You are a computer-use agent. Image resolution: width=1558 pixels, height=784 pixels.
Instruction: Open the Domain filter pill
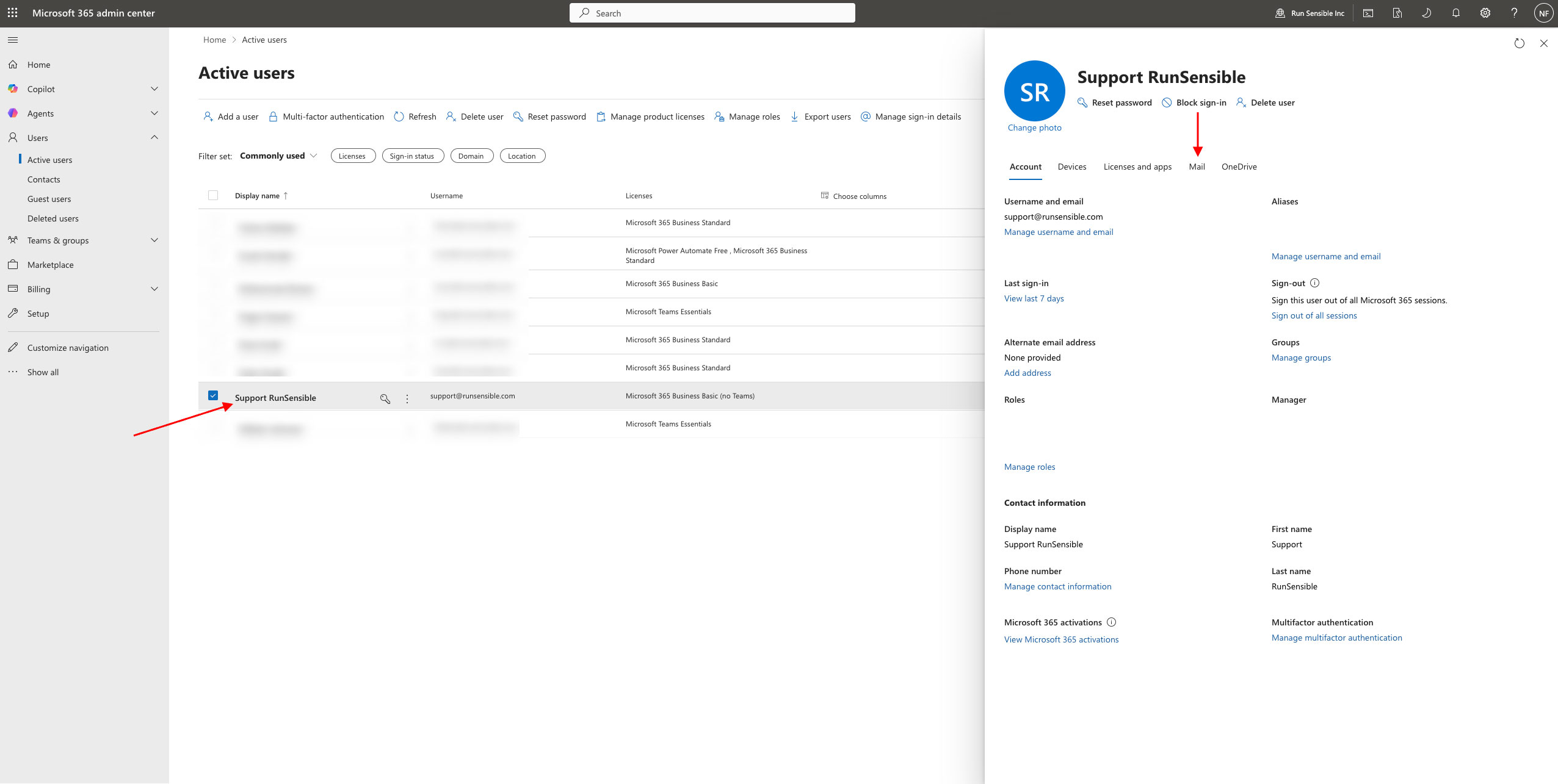coord(471,156)
